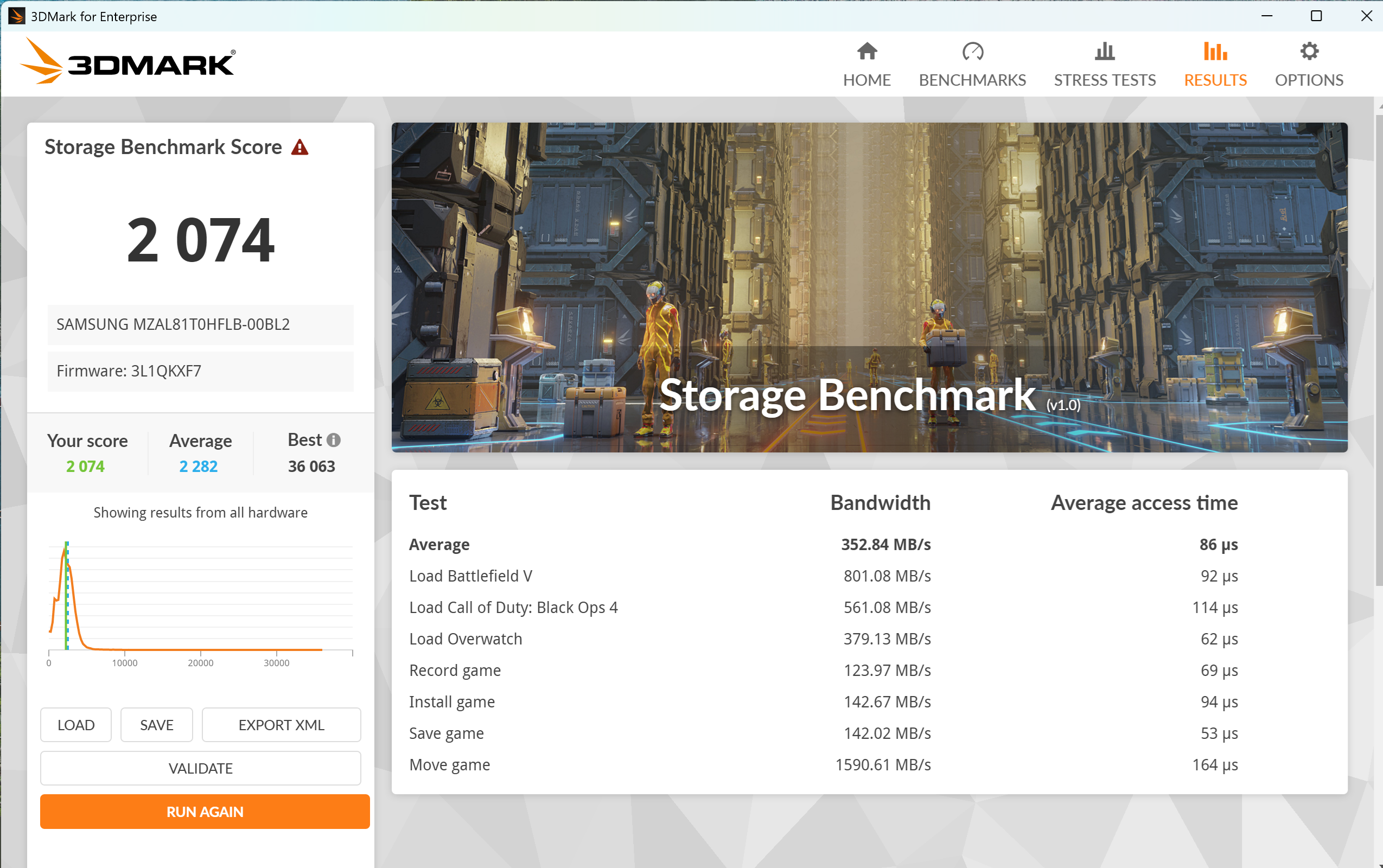Click the red warning triangle icon
The height and width of the screenshot is (868, 1383).
[299, 148]
